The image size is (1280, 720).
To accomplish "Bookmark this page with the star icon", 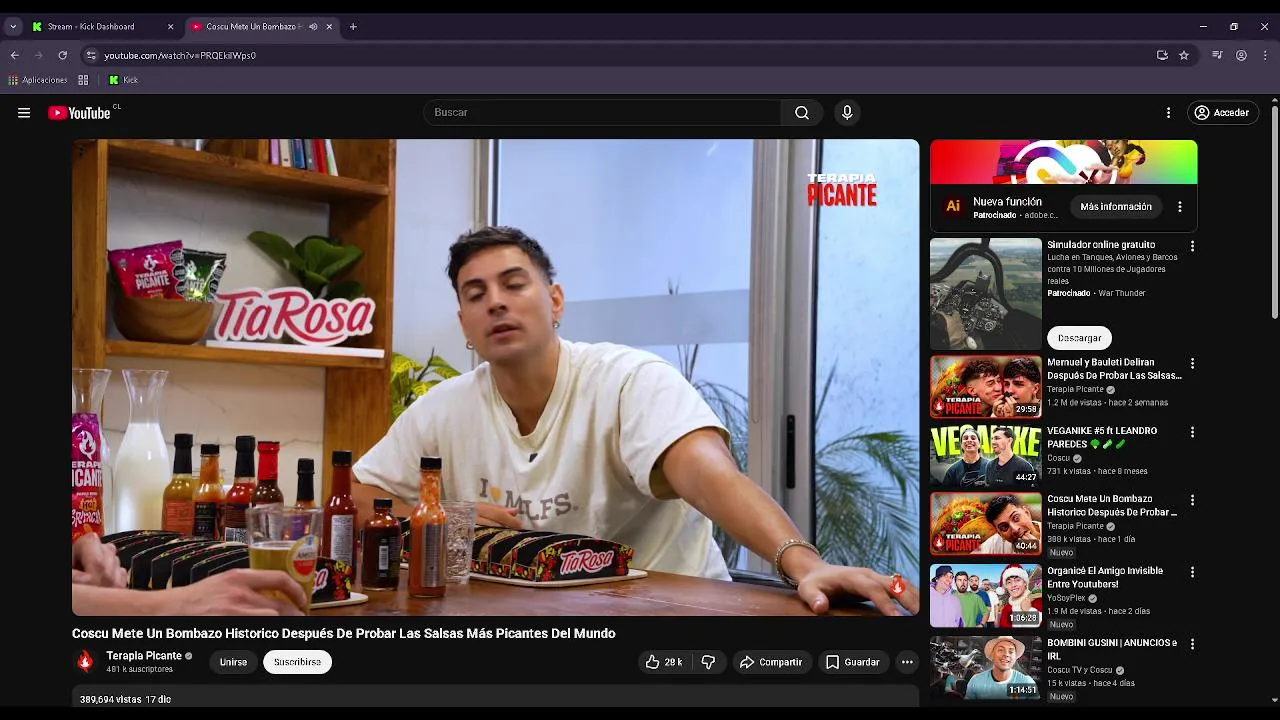I will point(1184,55).
